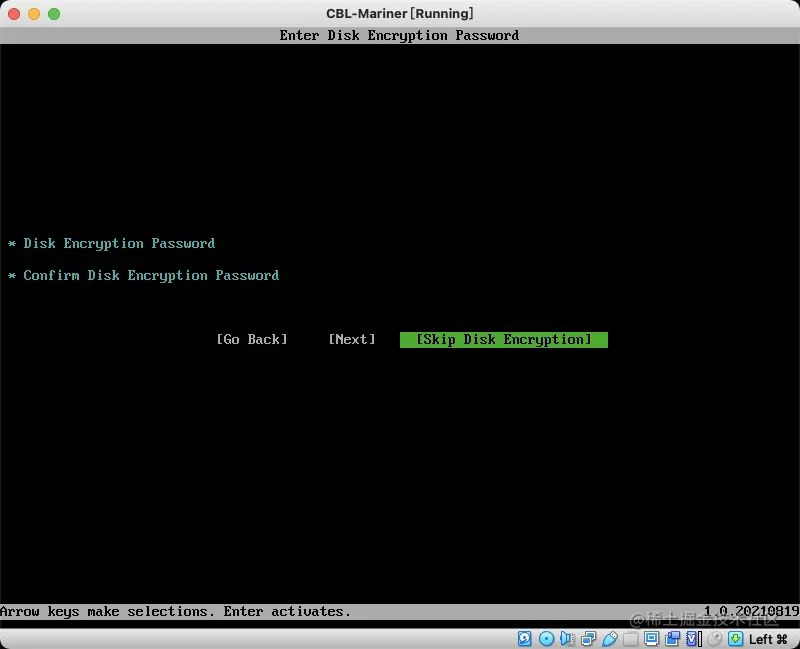The width and height of the screenshot is (800, 649).
Task: Click the mouse integration icon
Action: pos(715,639)
